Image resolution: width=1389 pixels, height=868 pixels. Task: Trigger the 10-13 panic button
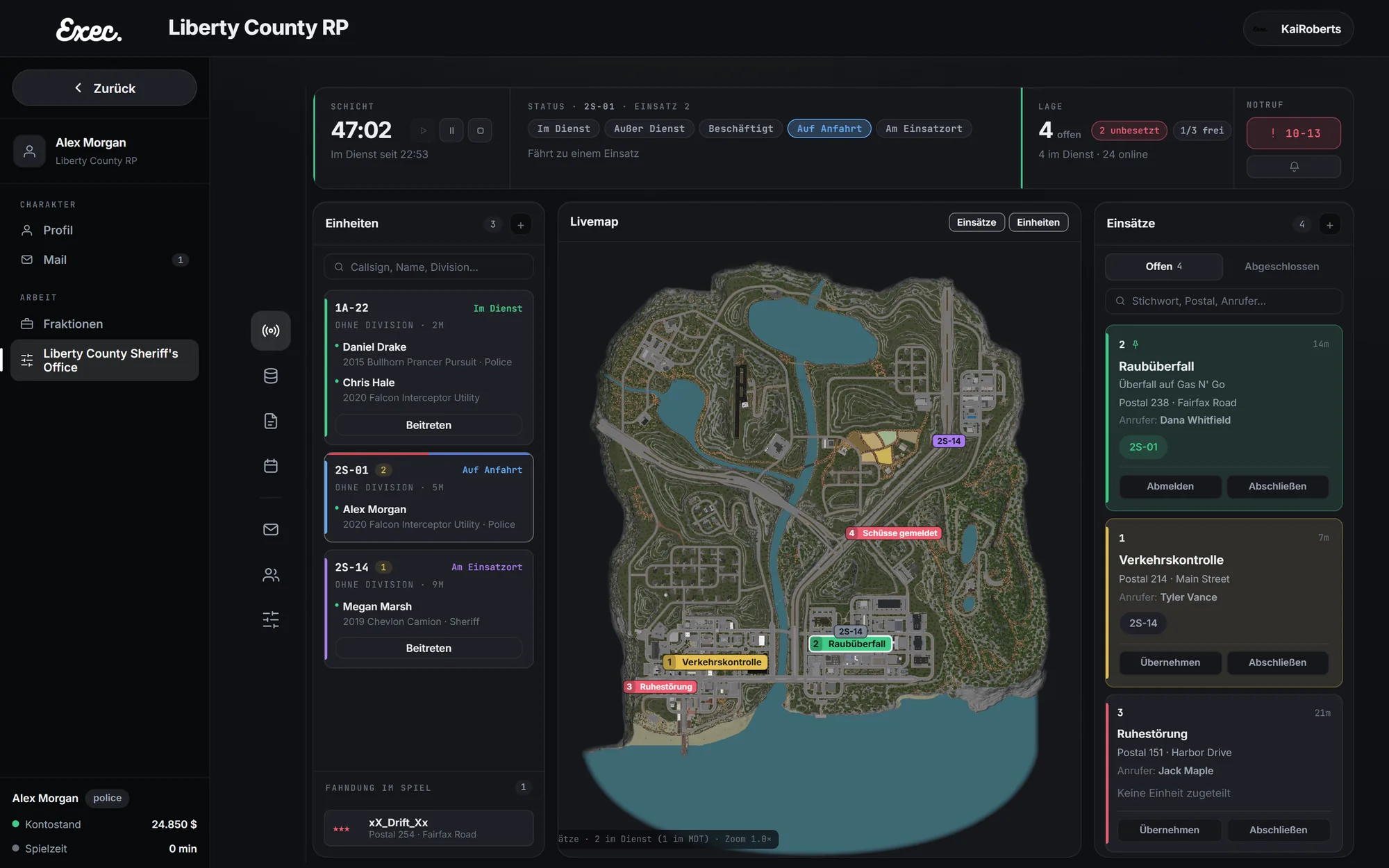(x=1294, y=133)
